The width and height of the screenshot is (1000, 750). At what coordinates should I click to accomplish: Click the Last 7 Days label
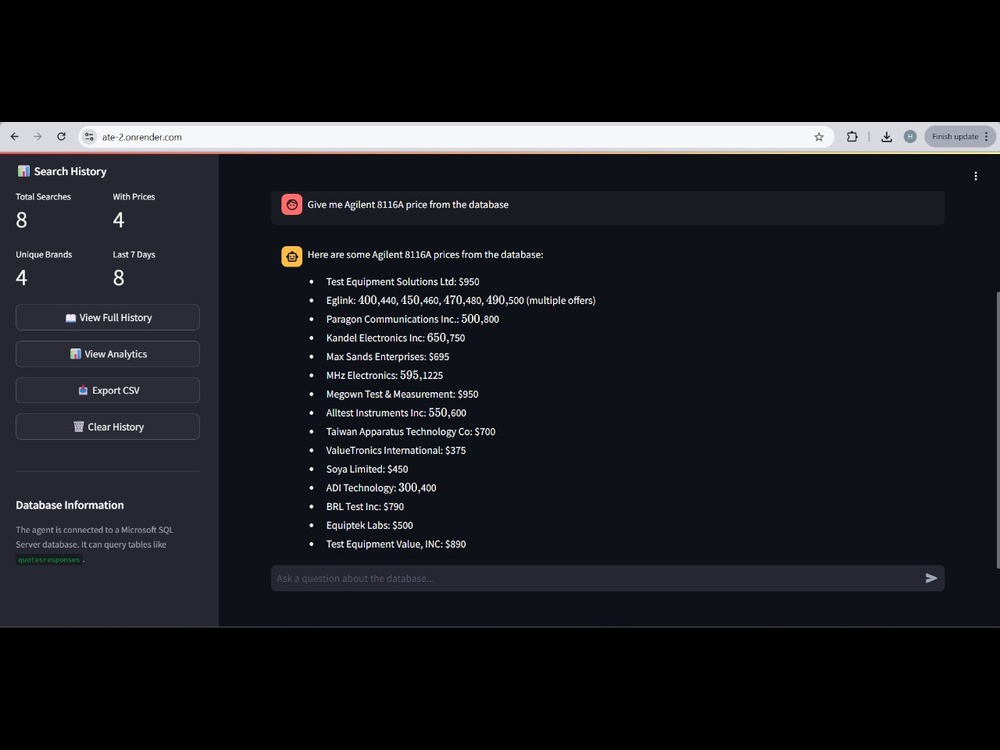pos(134,254)
